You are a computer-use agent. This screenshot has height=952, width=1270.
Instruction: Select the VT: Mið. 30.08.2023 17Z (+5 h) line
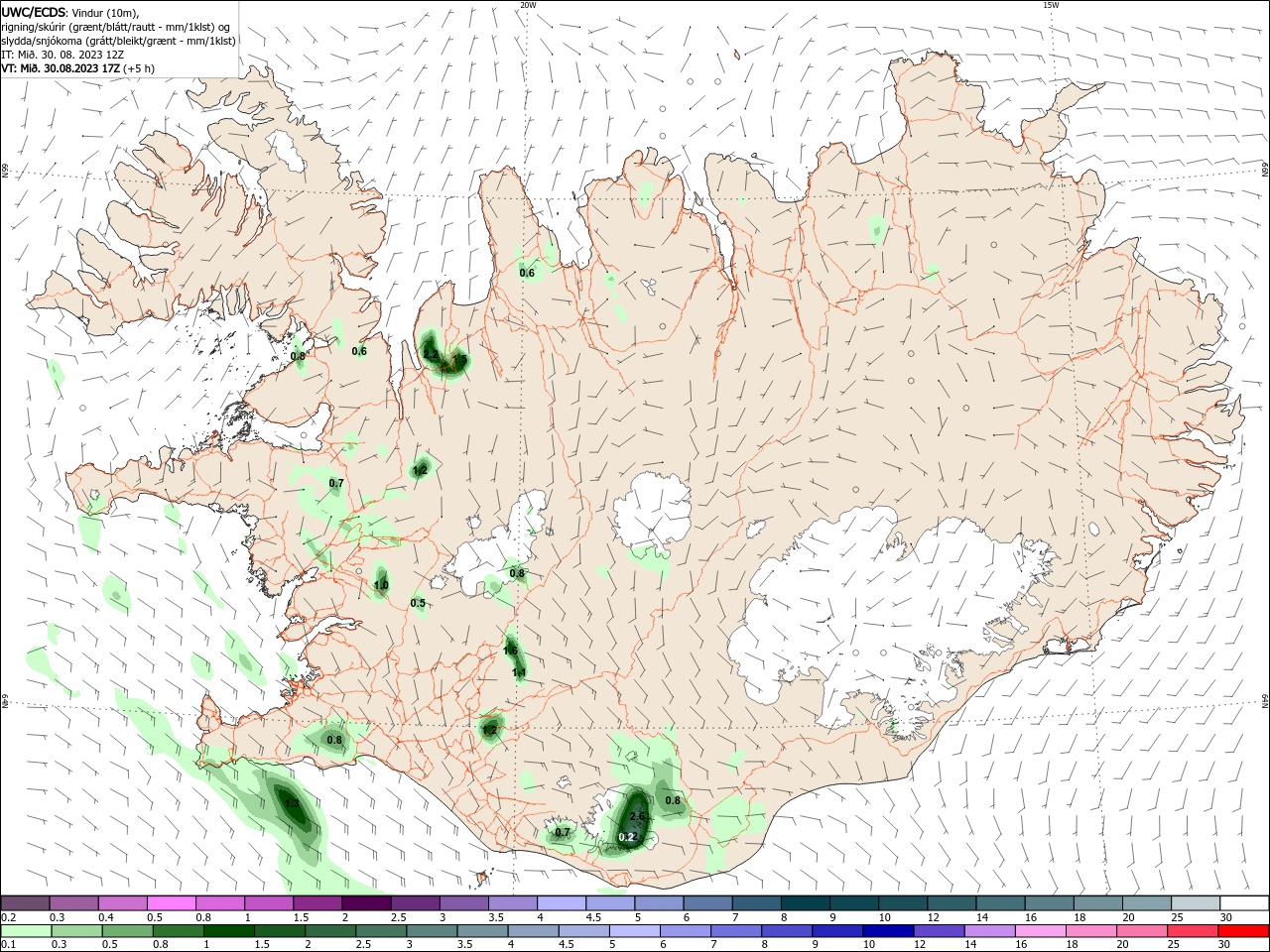(x=77, y=68)
